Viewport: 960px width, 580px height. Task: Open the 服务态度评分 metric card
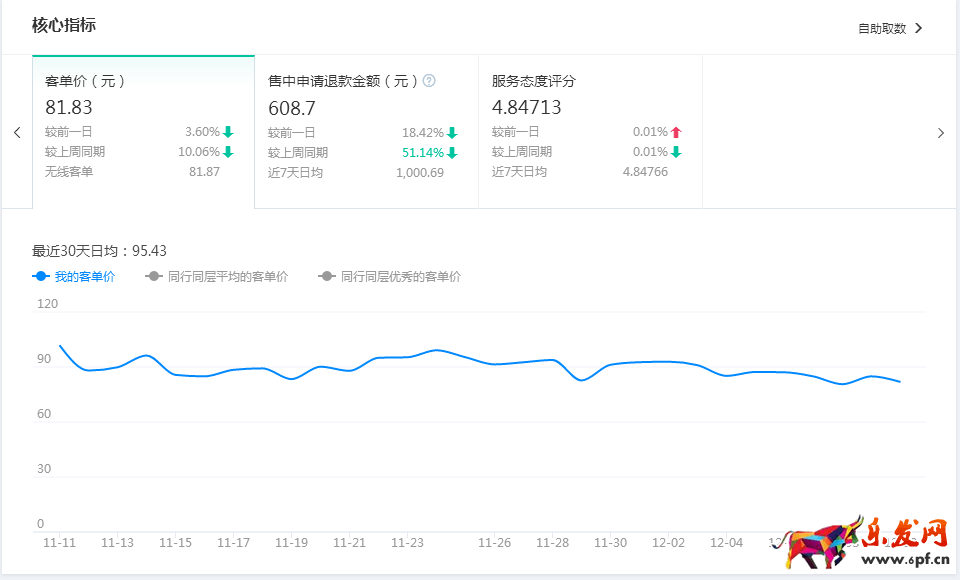590,131
